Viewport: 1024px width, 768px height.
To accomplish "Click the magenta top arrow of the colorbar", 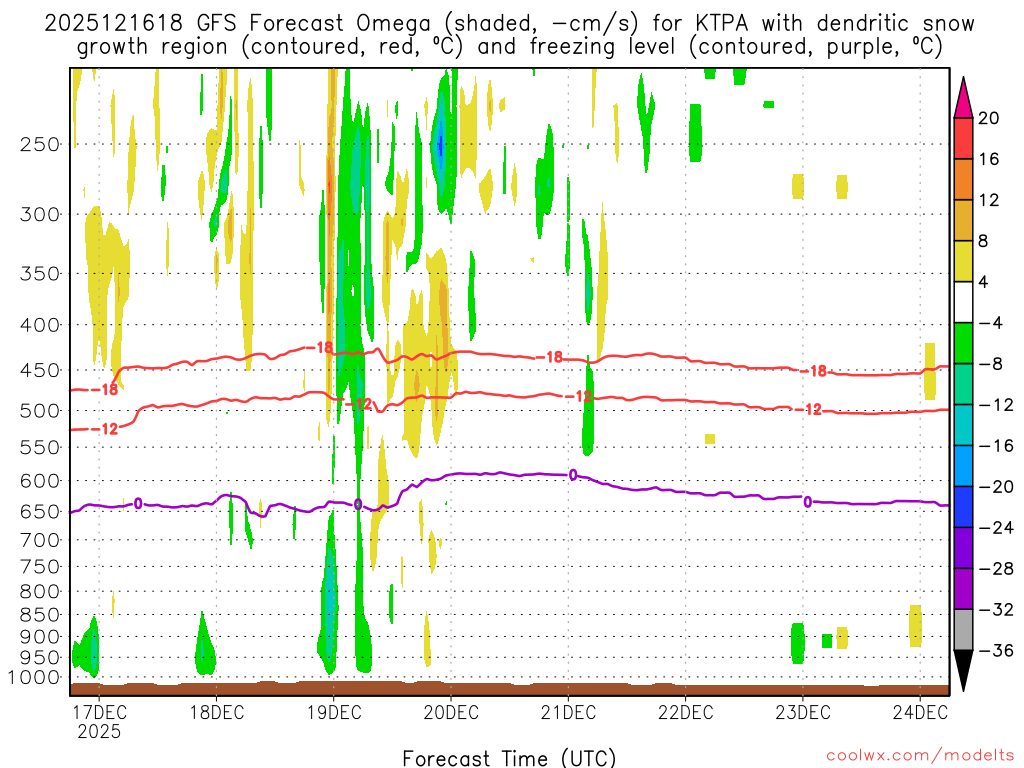I will coord(963,98).
